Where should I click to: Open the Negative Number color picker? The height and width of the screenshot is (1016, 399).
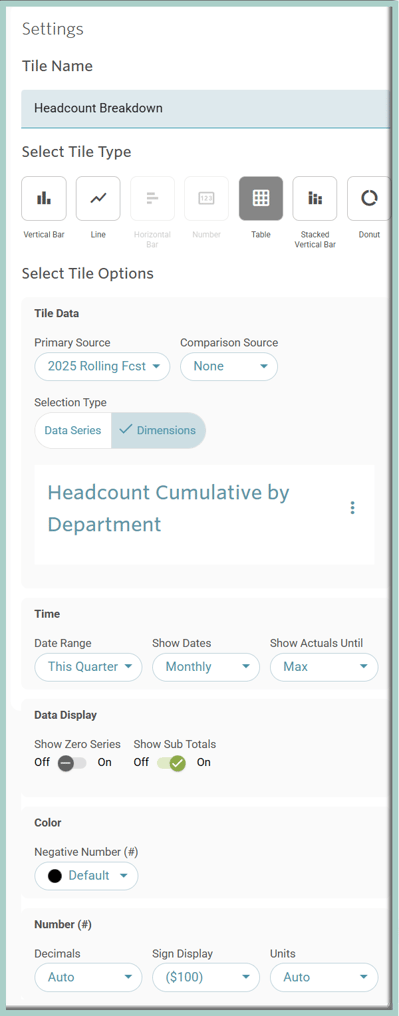(x=86, y=876)
